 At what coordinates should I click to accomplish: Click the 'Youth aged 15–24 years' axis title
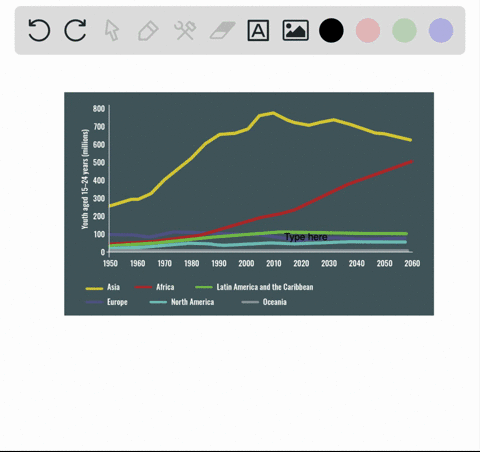(x=85, y=179)
